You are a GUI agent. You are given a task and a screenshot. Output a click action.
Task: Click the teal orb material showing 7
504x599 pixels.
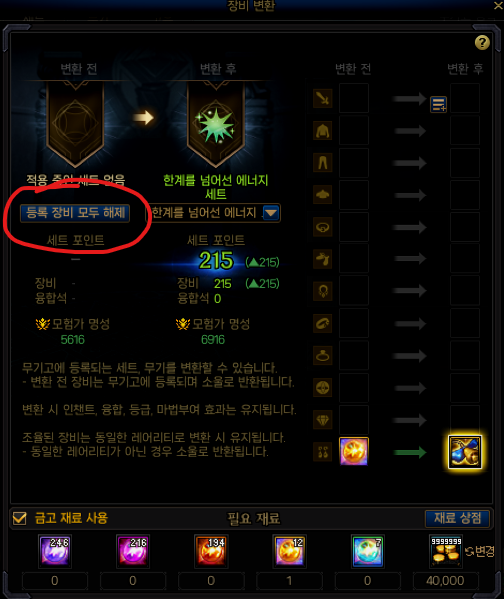[367, 551]
